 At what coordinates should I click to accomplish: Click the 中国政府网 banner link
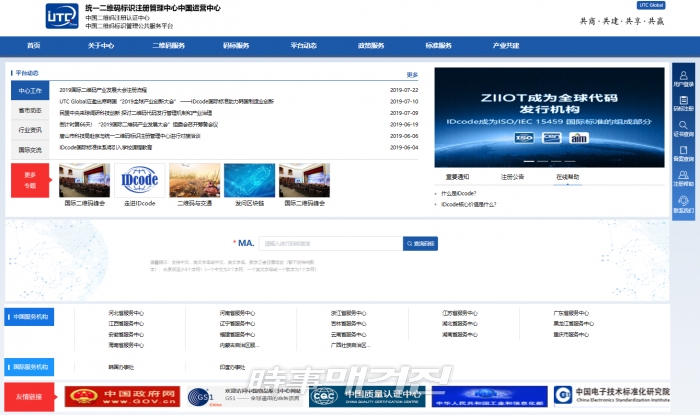click(122, 397)
